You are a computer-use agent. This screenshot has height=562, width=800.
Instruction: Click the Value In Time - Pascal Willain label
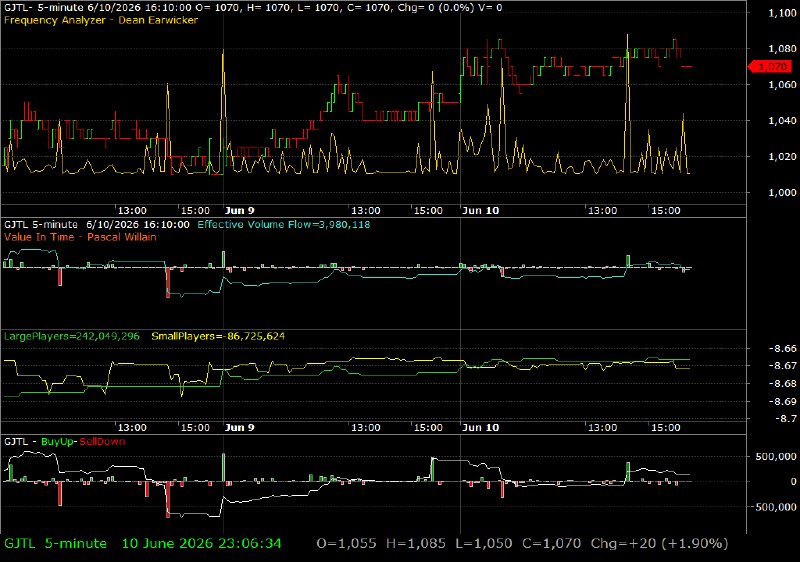pyautogui.click(x=80, y=237)
